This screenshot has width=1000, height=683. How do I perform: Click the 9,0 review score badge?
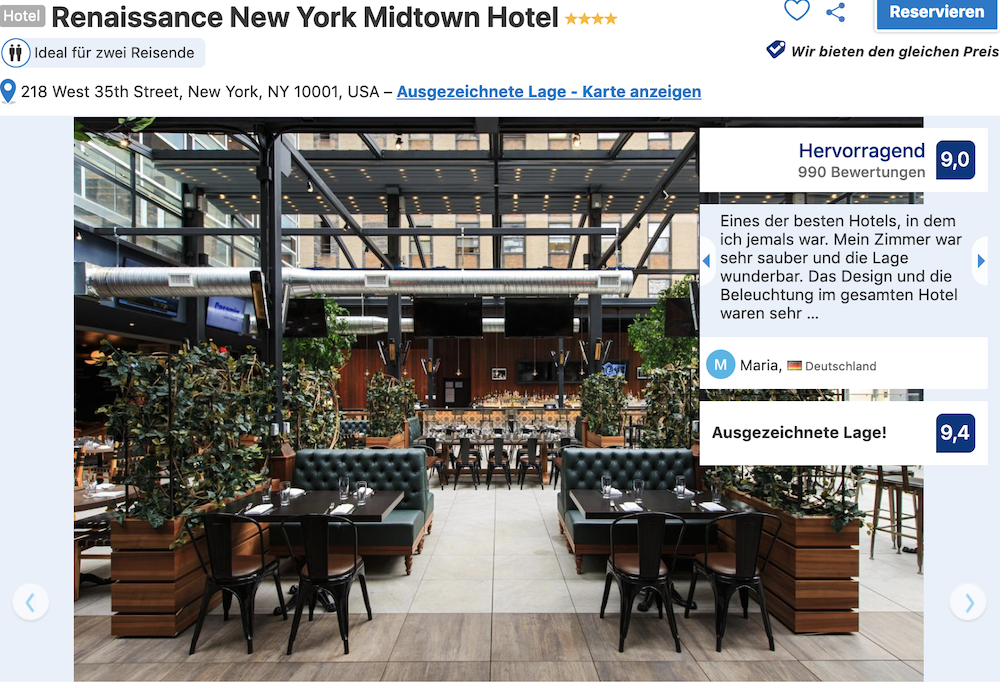(x=955, y=159)
